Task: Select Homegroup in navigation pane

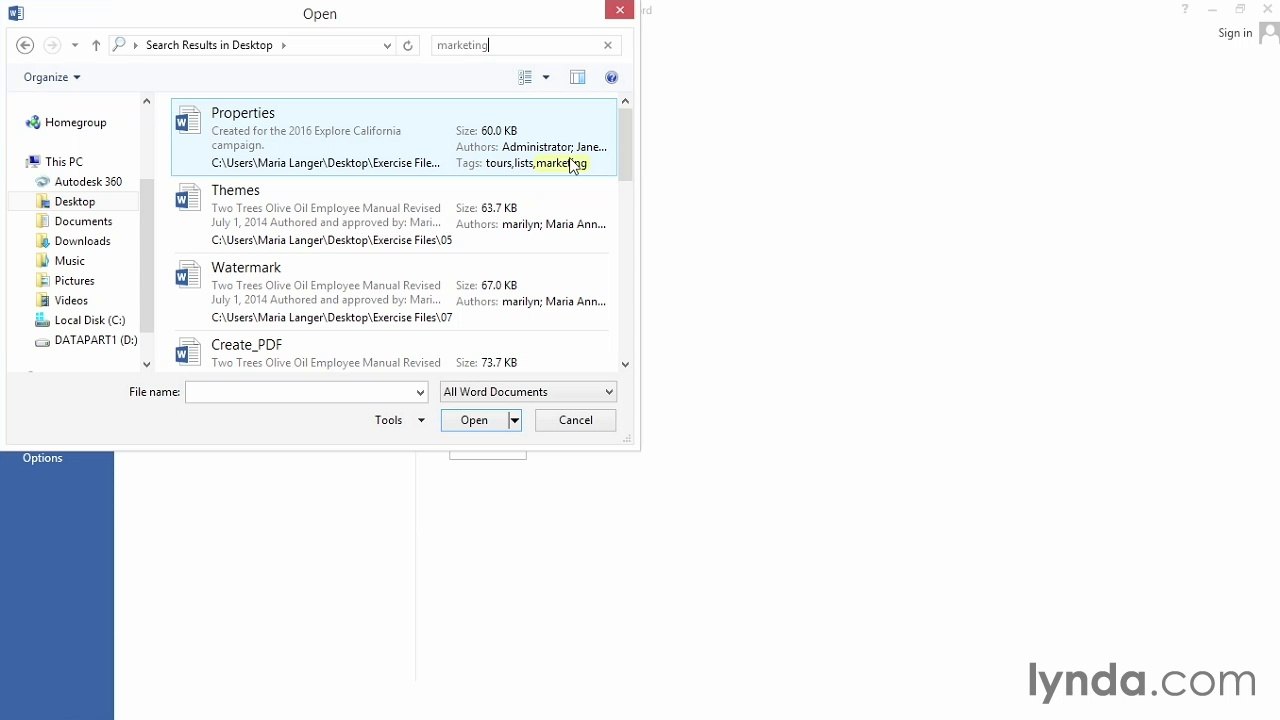Action: tap(75, 122)
